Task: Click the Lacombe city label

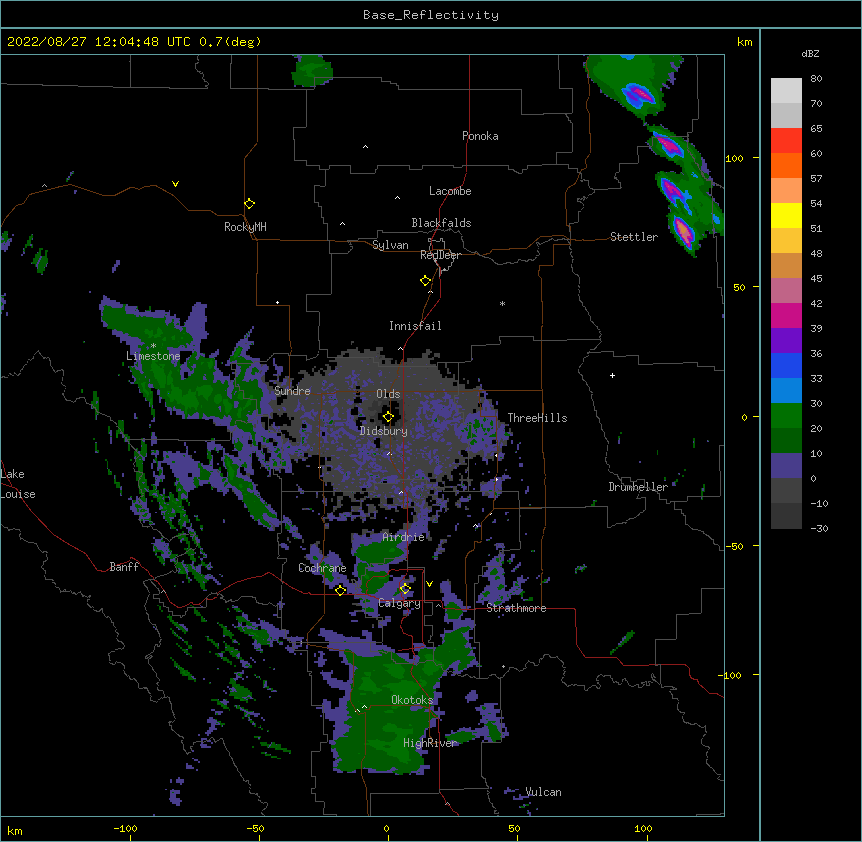Action: (450, 191)
